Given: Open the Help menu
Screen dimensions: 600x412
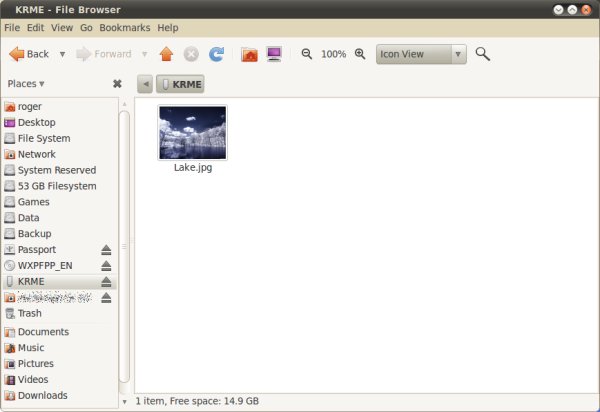Looking at the screenshot, I should (168, 28).
